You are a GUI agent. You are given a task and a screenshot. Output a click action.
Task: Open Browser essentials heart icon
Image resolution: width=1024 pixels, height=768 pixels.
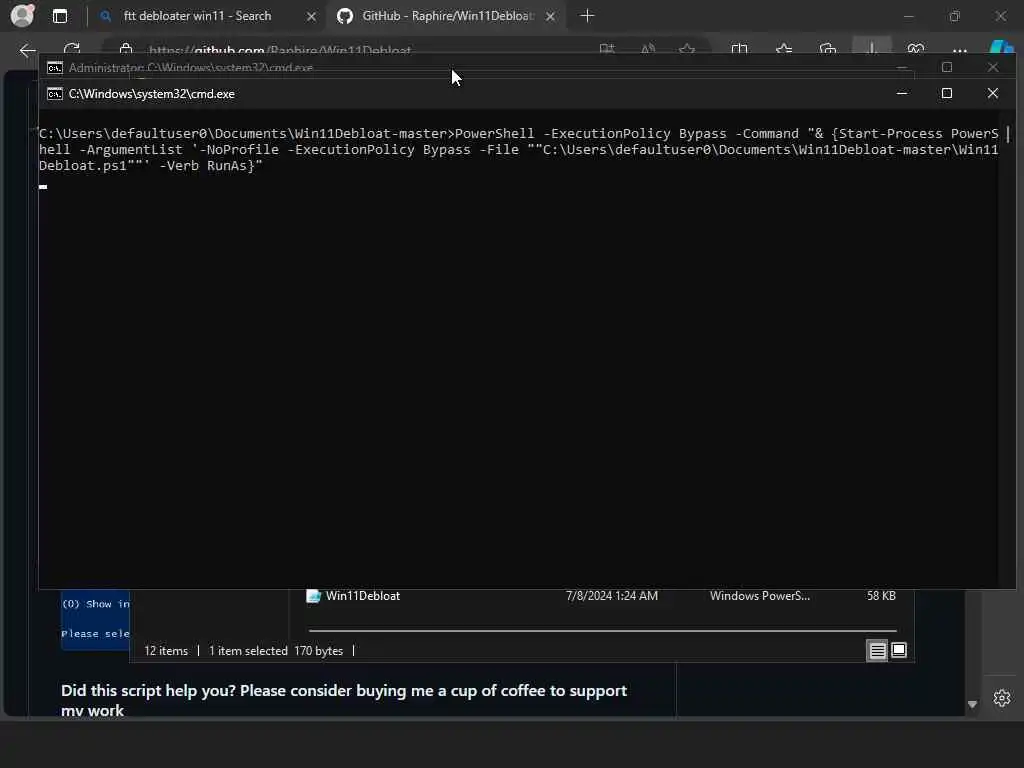916,49
